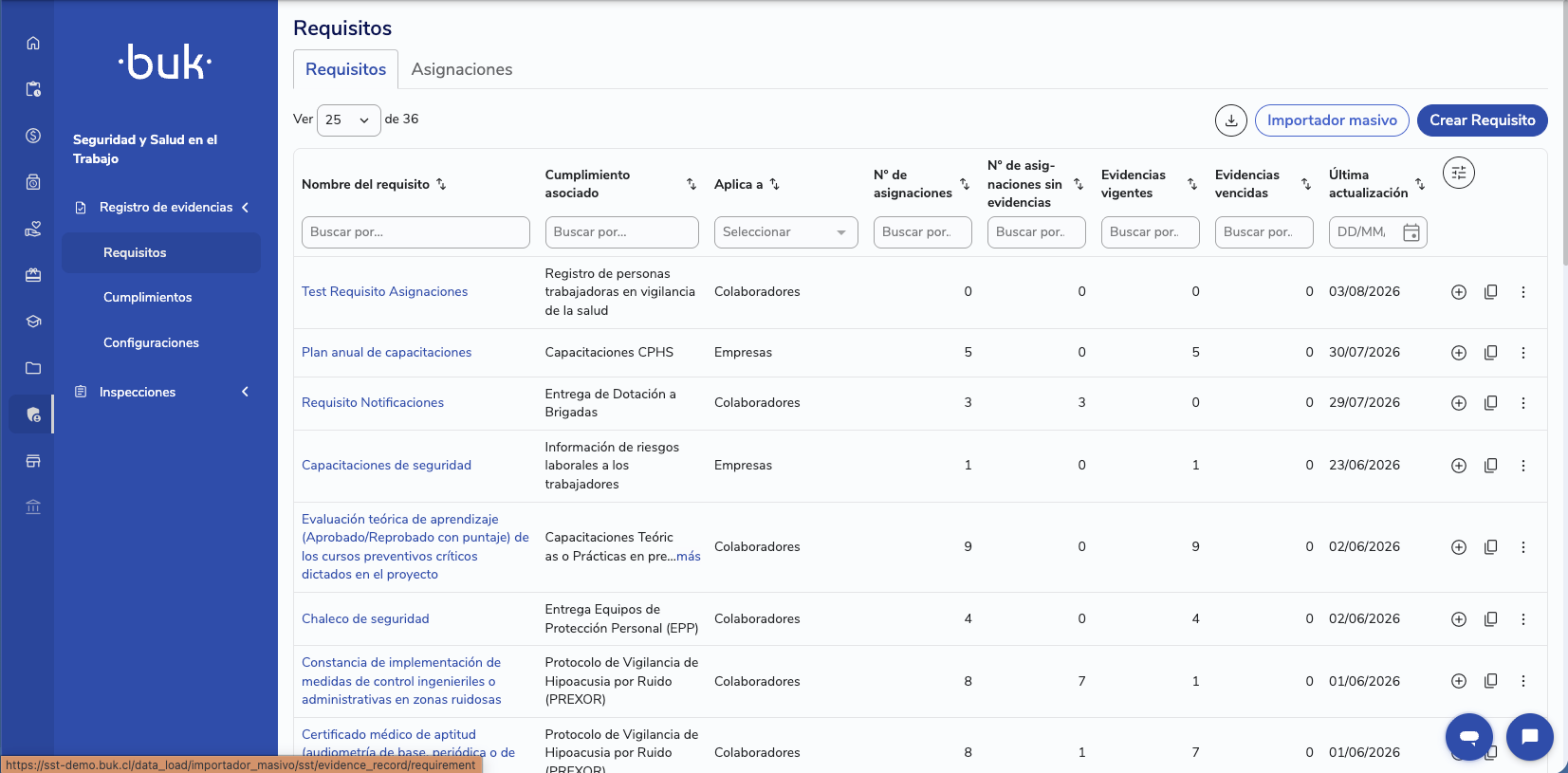
Task: Open the dollar coin payroll icon
Action: pyautogui.click(x=33, y=136)
